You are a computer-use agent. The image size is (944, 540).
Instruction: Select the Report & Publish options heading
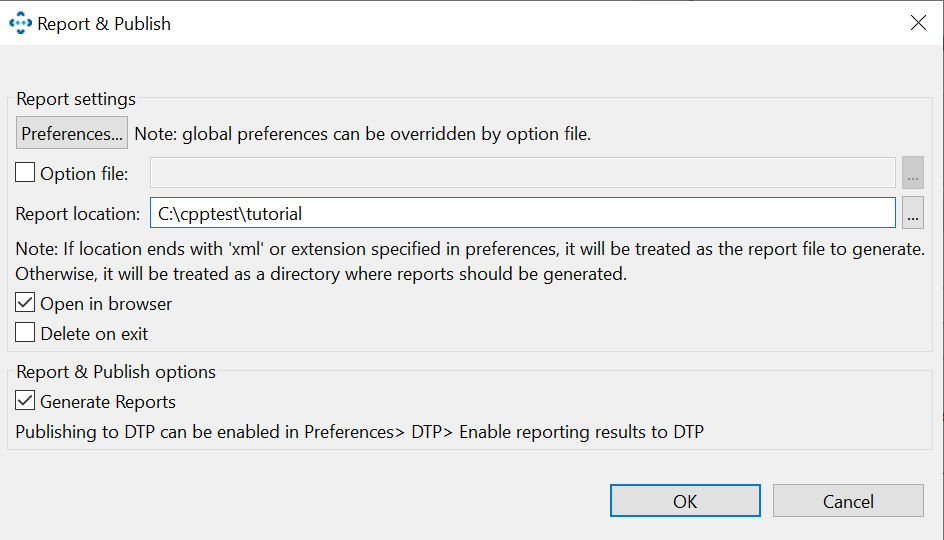[116, 372]
